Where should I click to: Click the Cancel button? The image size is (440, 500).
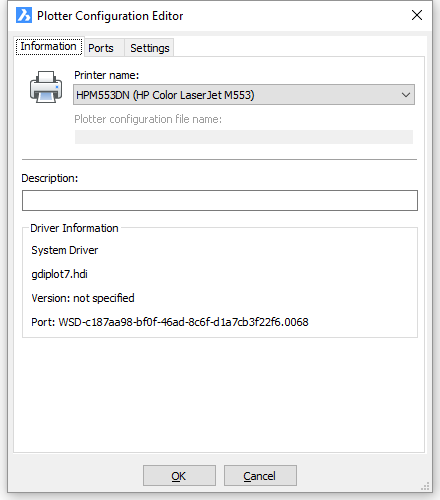pos(260,476)
